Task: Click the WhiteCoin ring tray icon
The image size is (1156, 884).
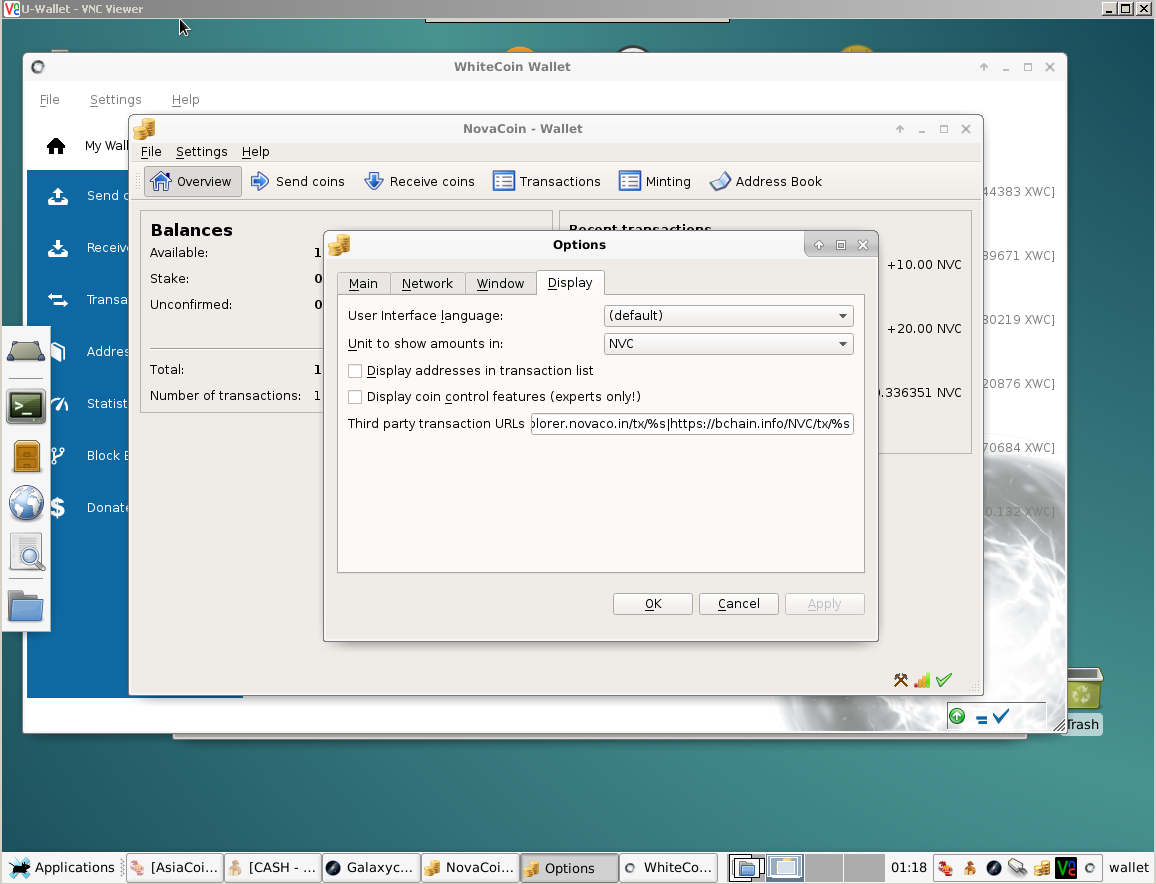Action: tap(1090, 868)
